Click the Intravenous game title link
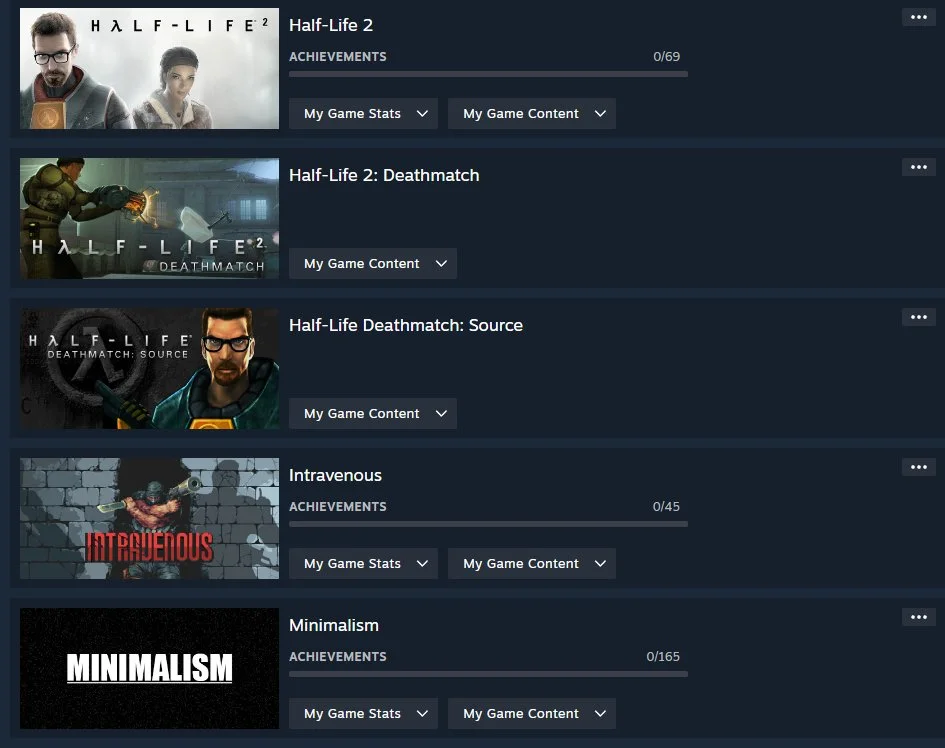The height and width of the screenshot is (748, 945). pyautogui.click(x=335, y=476)
